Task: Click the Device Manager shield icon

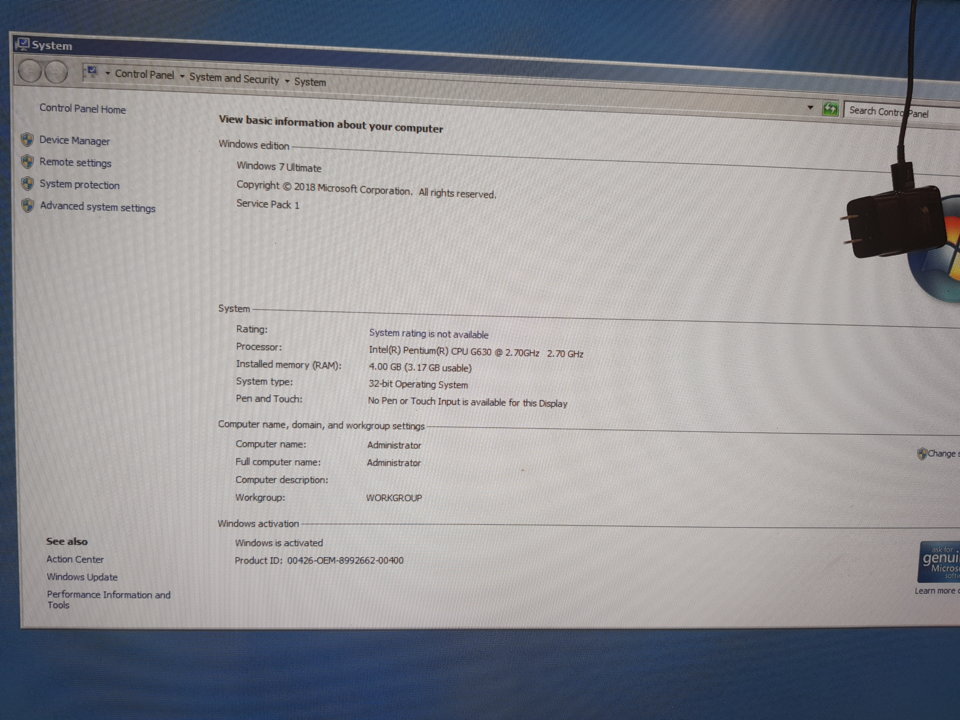Action: [27, 140]
